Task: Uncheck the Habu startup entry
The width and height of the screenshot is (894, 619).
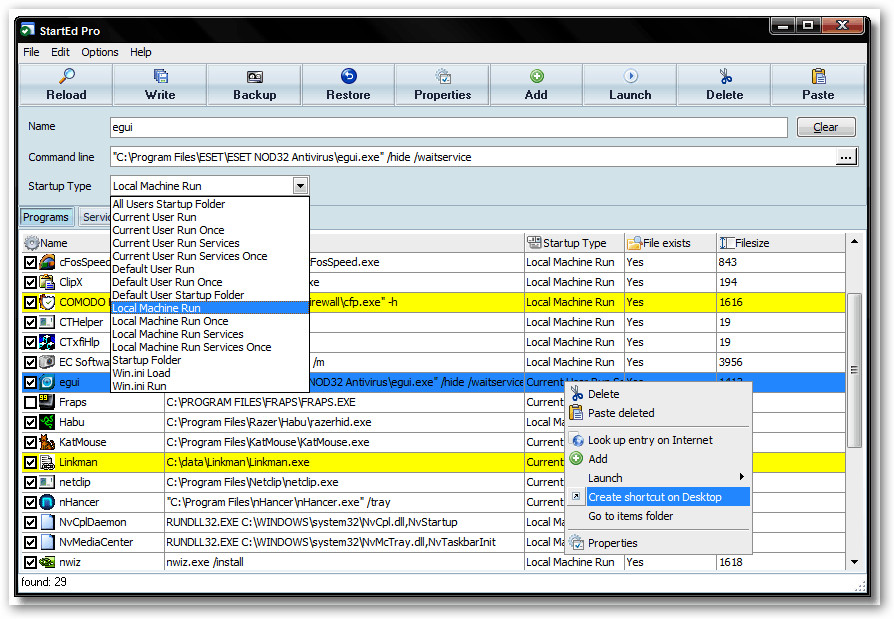Action: pos(31,422)
